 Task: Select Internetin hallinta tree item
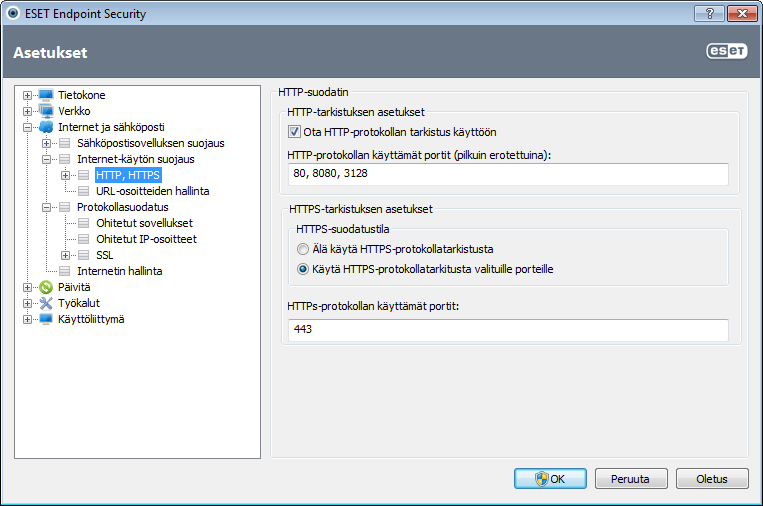pyautogui.click(x=119, y=271)
